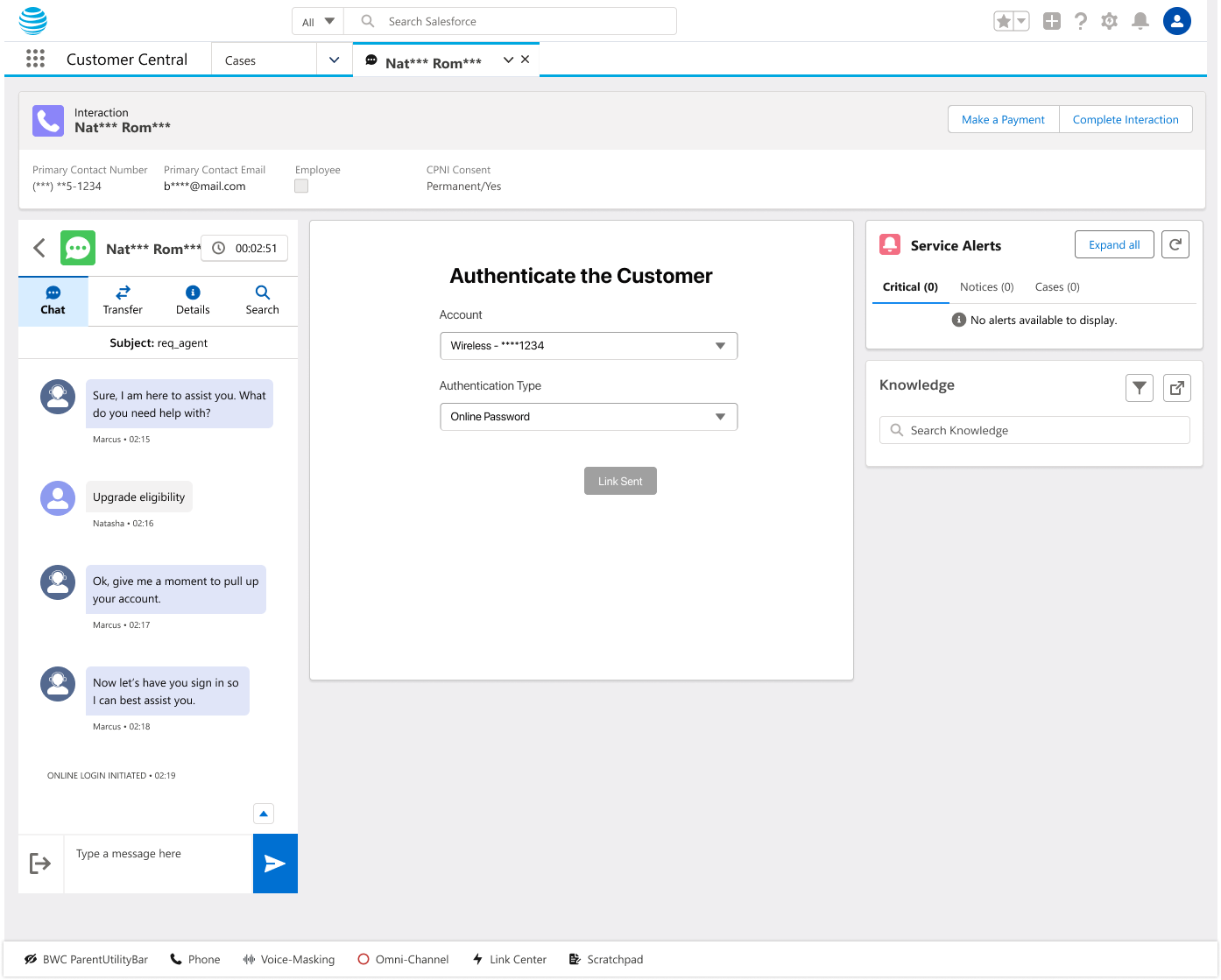
Task: Click the Link Sent button
Action: (x=620, y=481)
